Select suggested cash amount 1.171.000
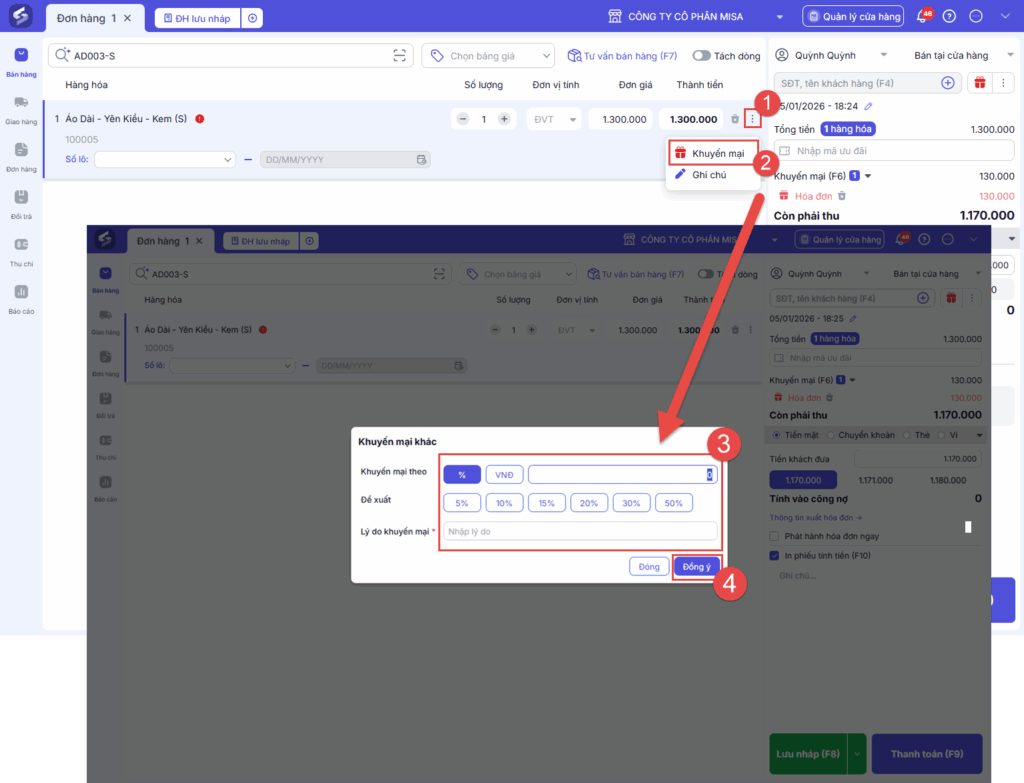Image resolution: width=1024 pixels, height=783 pixels. coord(875,480)
